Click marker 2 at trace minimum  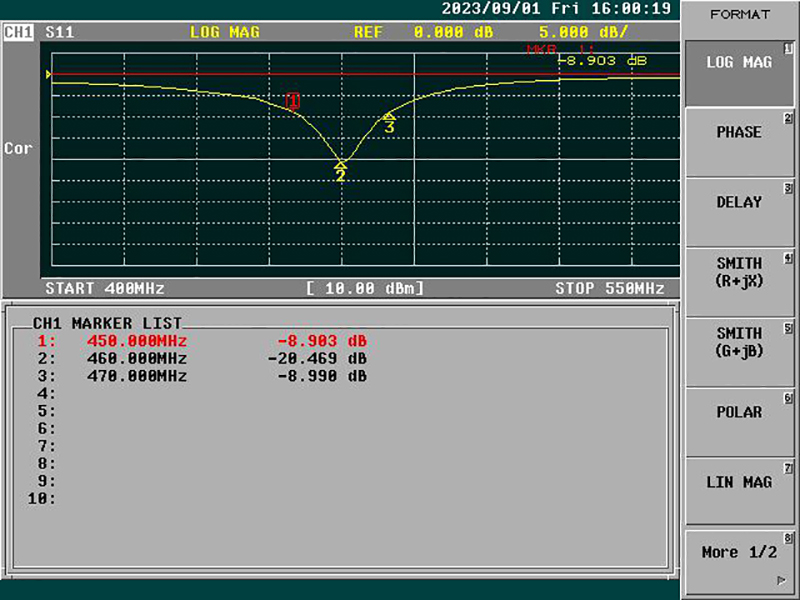pos(341,172)
